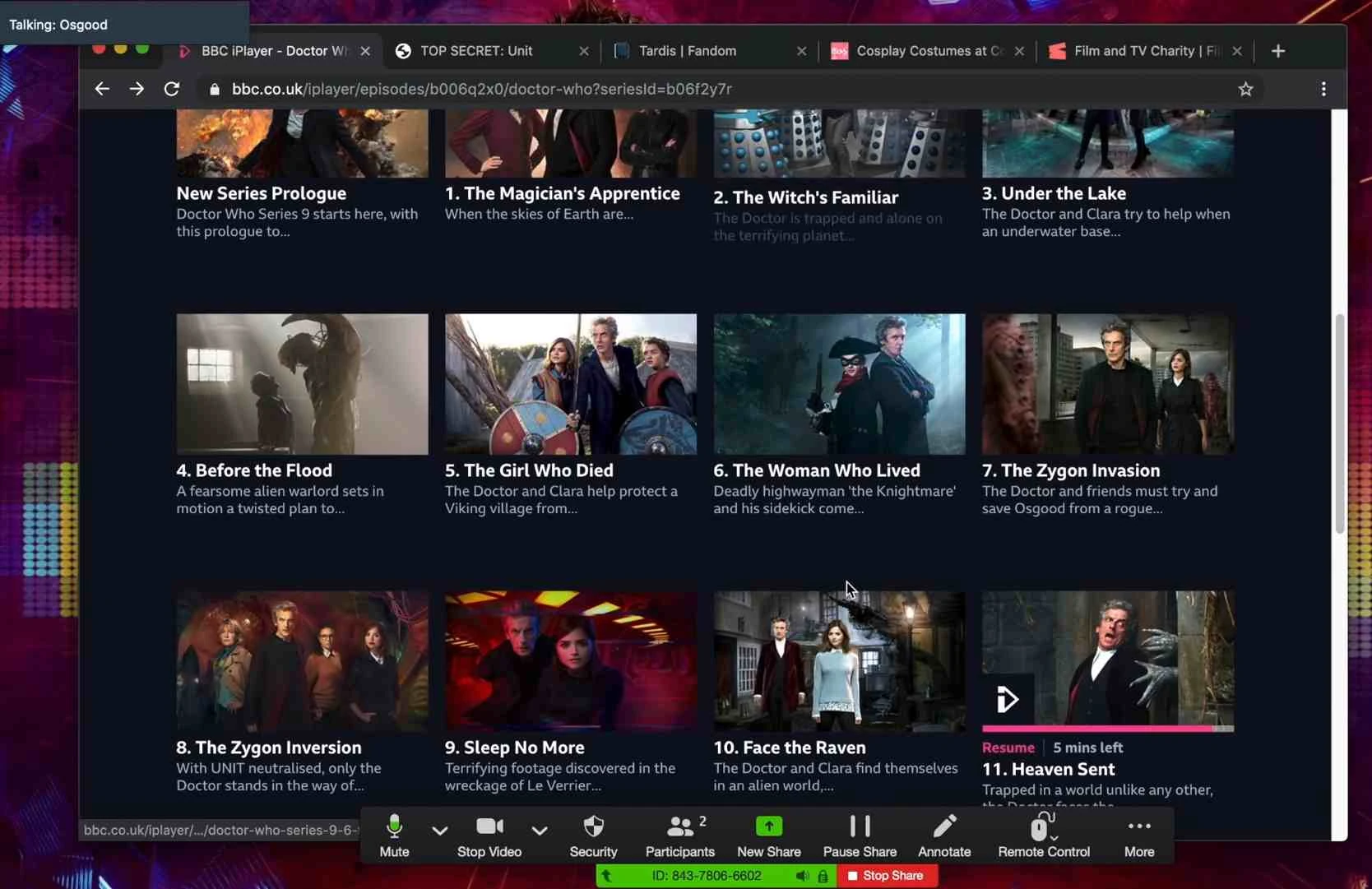Click Before the Flood thumbnail image

(x=302, y=384)
